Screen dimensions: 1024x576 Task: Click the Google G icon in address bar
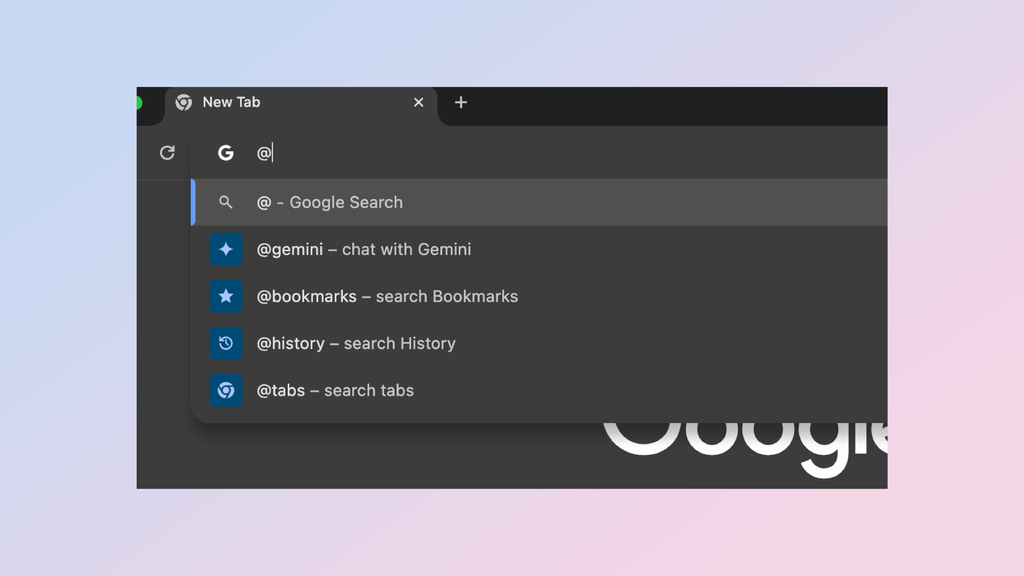point(226,153)
